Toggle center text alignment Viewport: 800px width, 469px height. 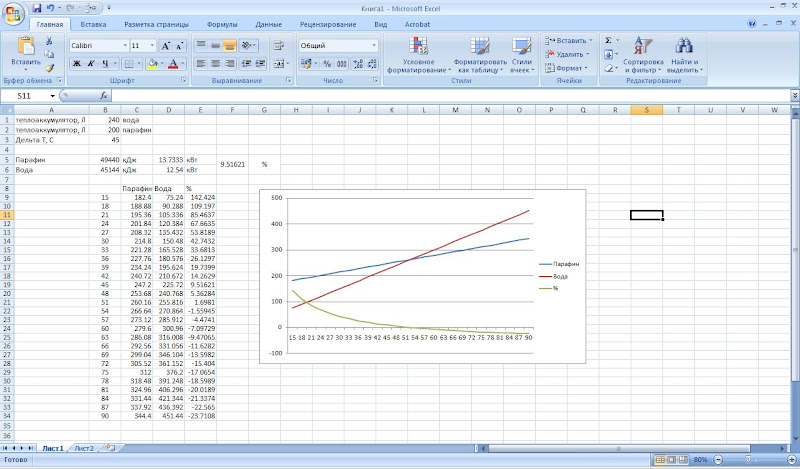click(x=215, y=63)
